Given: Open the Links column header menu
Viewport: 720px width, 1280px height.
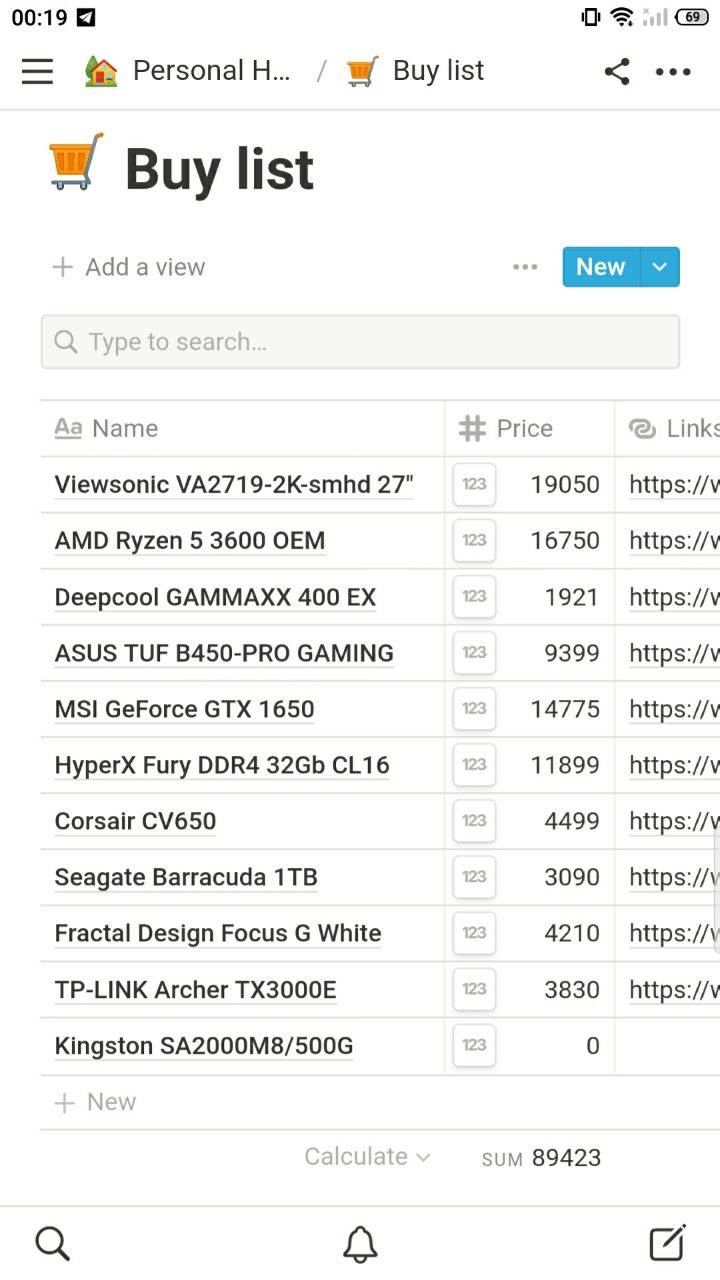Looking at the screenshot, I should tap(667, 429).
